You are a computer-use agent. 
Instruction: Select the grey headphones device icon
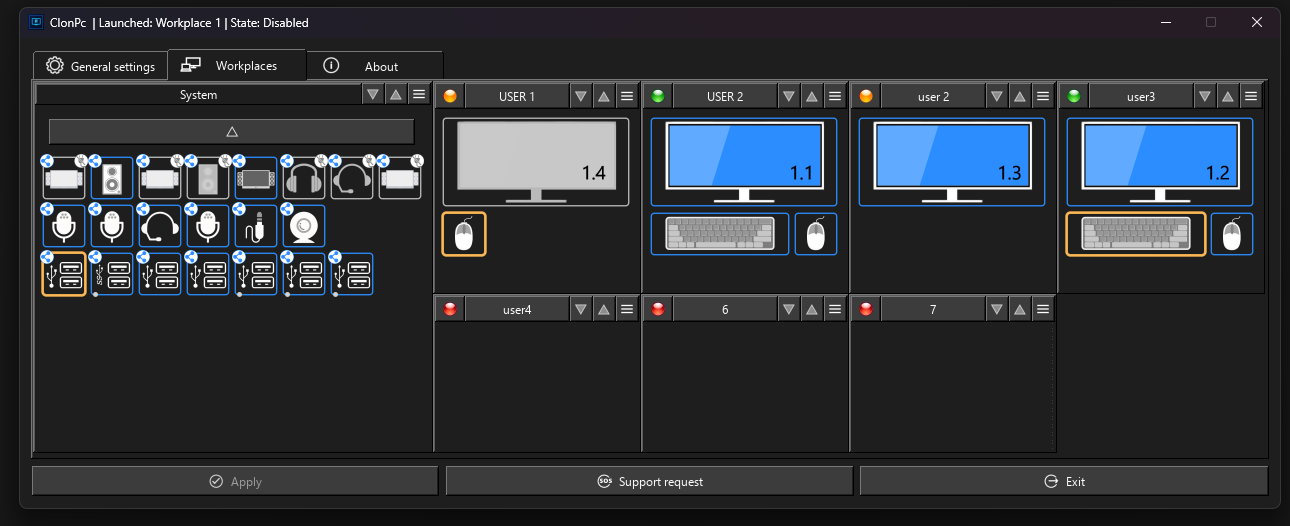(304, 178)
